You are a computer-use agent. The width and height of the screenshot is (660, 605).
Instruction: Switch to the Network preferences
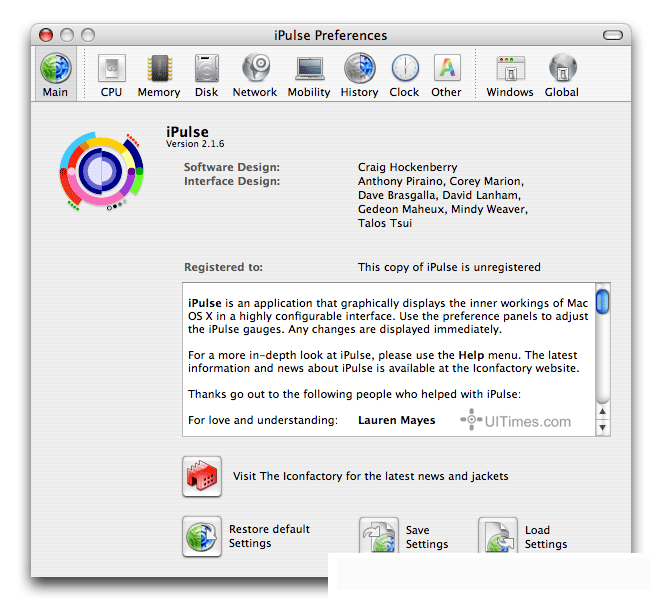click(255, 75)
